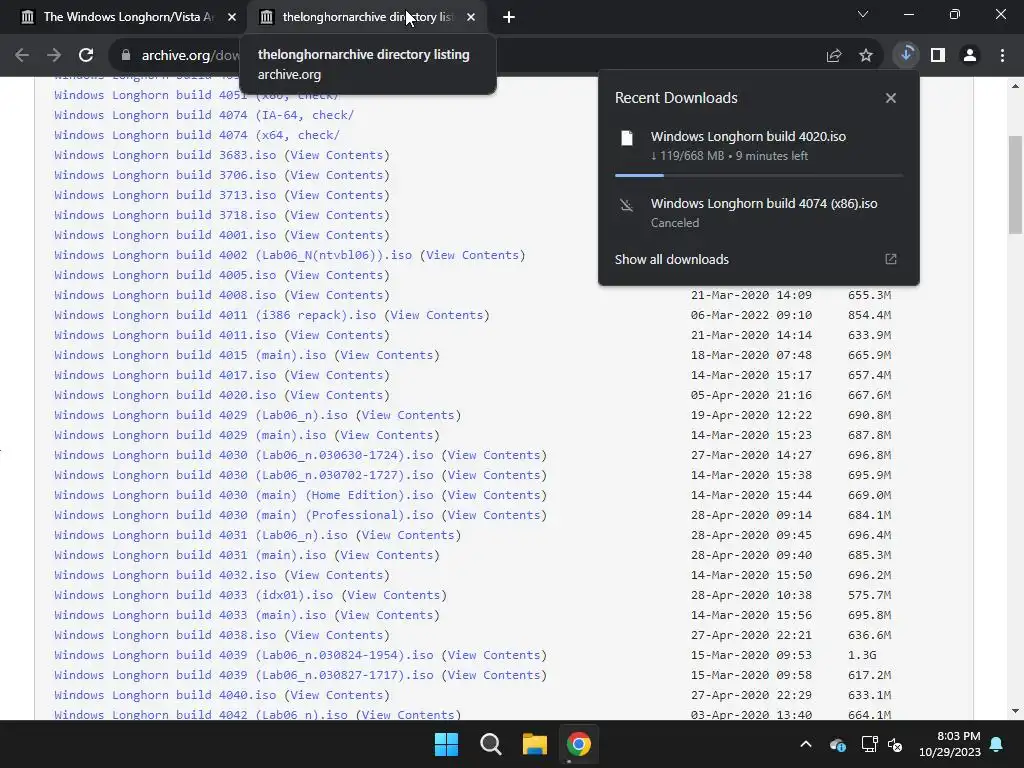Screen dimensions: 1024x768
Task: Click network display tray icon
Action: 869,744
